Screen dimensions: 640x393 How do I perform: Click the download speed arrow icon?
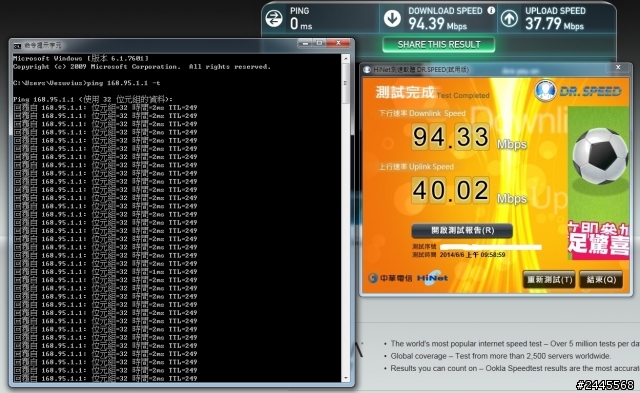pos(392,18)
